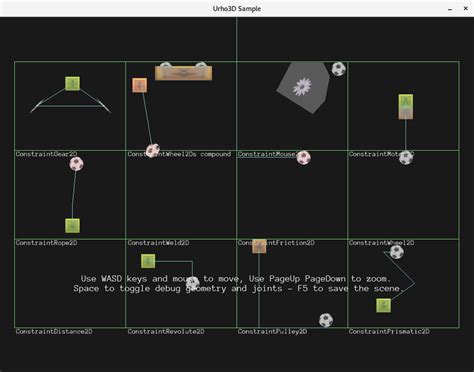
Task: Click the 'Use WASD keys and mouse' instruction line
Action: pyautogui.click(x=236, y=279)
